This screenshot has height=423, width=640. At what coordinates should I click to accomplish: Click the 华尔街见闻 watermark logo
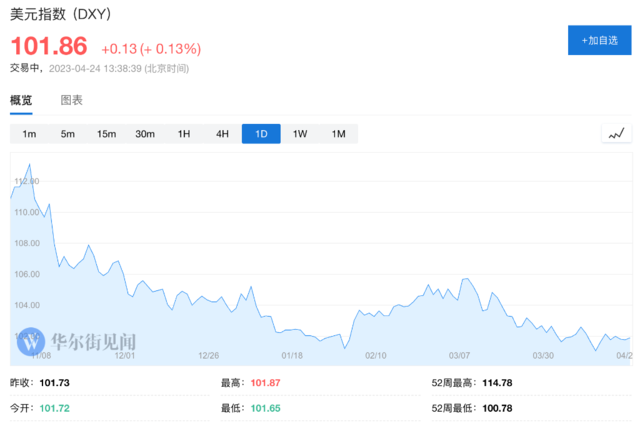coord(77,342)
